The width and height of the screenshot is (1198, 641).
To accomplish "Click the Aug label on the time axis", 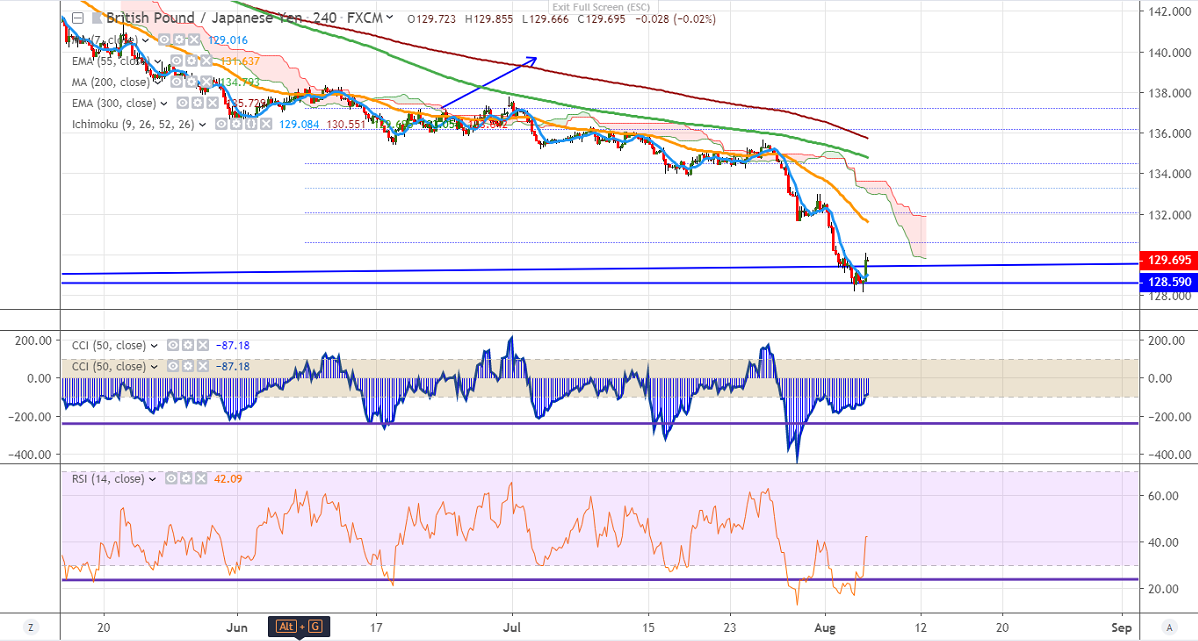I will (825, 627).
